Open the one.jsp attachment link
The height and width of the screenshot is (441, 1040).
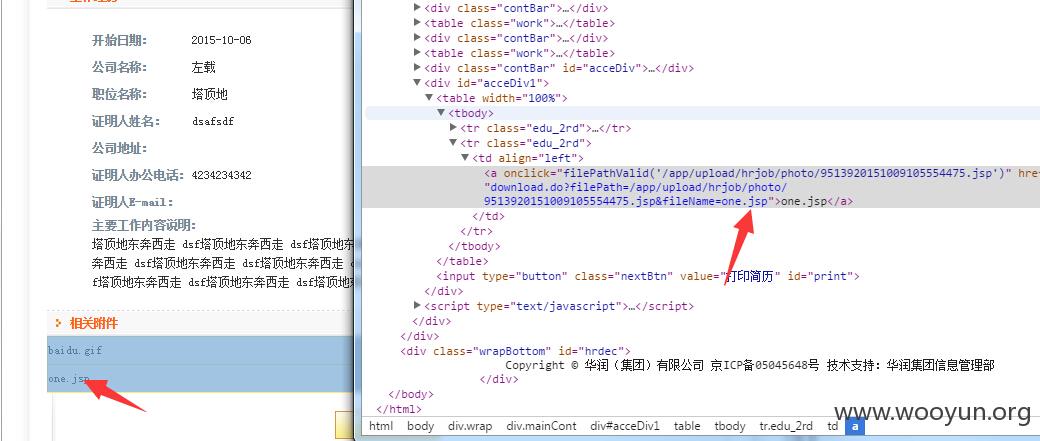68,379
